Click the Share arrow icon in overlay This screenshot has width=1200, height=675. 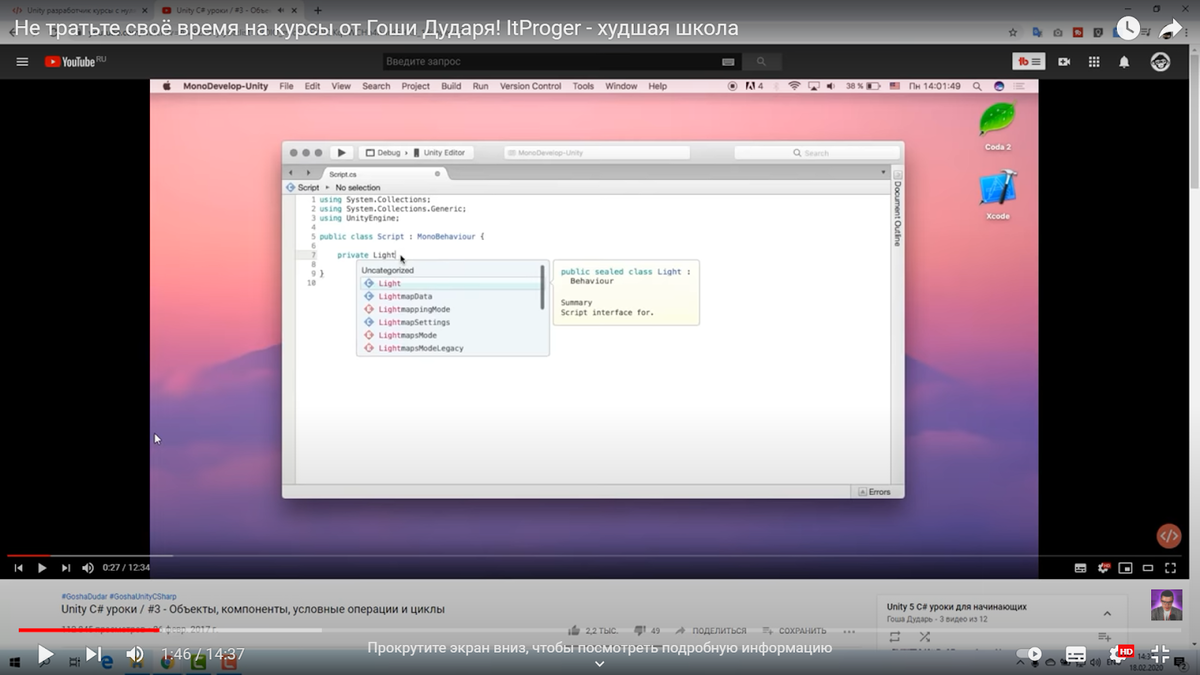click(1171, 28)
